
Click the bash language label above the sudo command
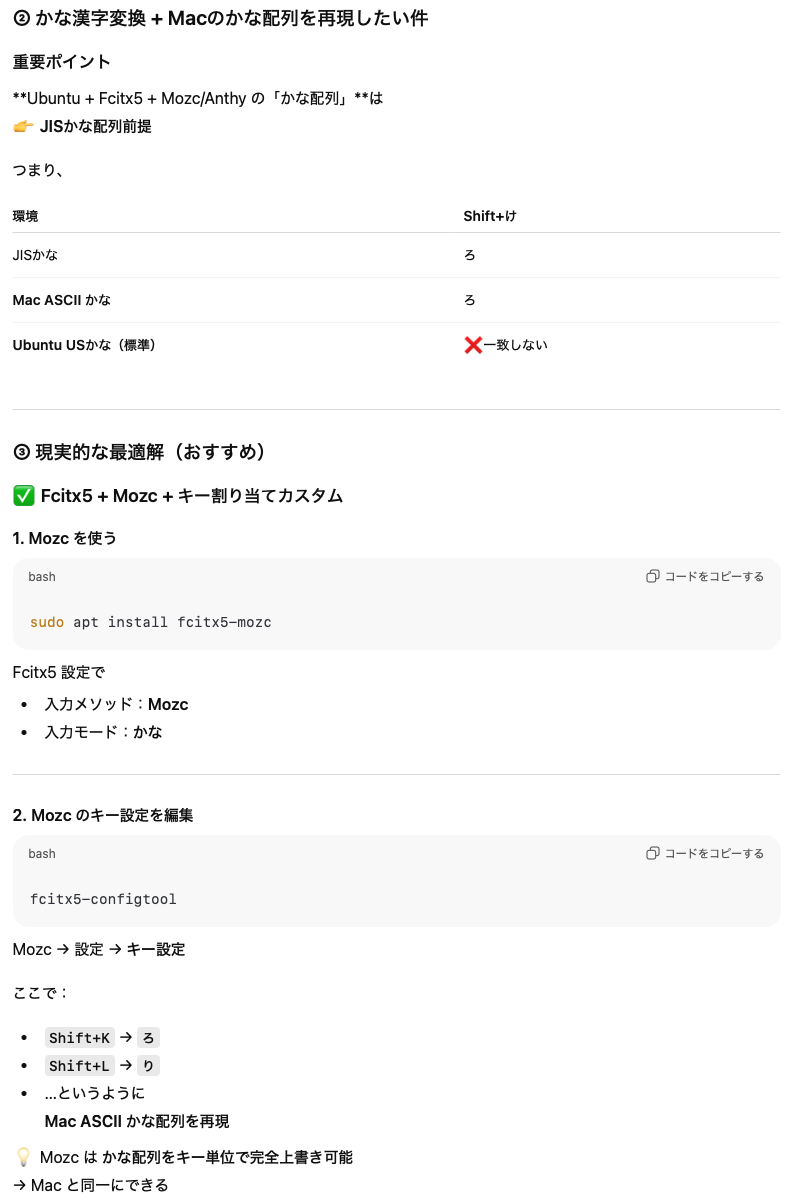42,577
